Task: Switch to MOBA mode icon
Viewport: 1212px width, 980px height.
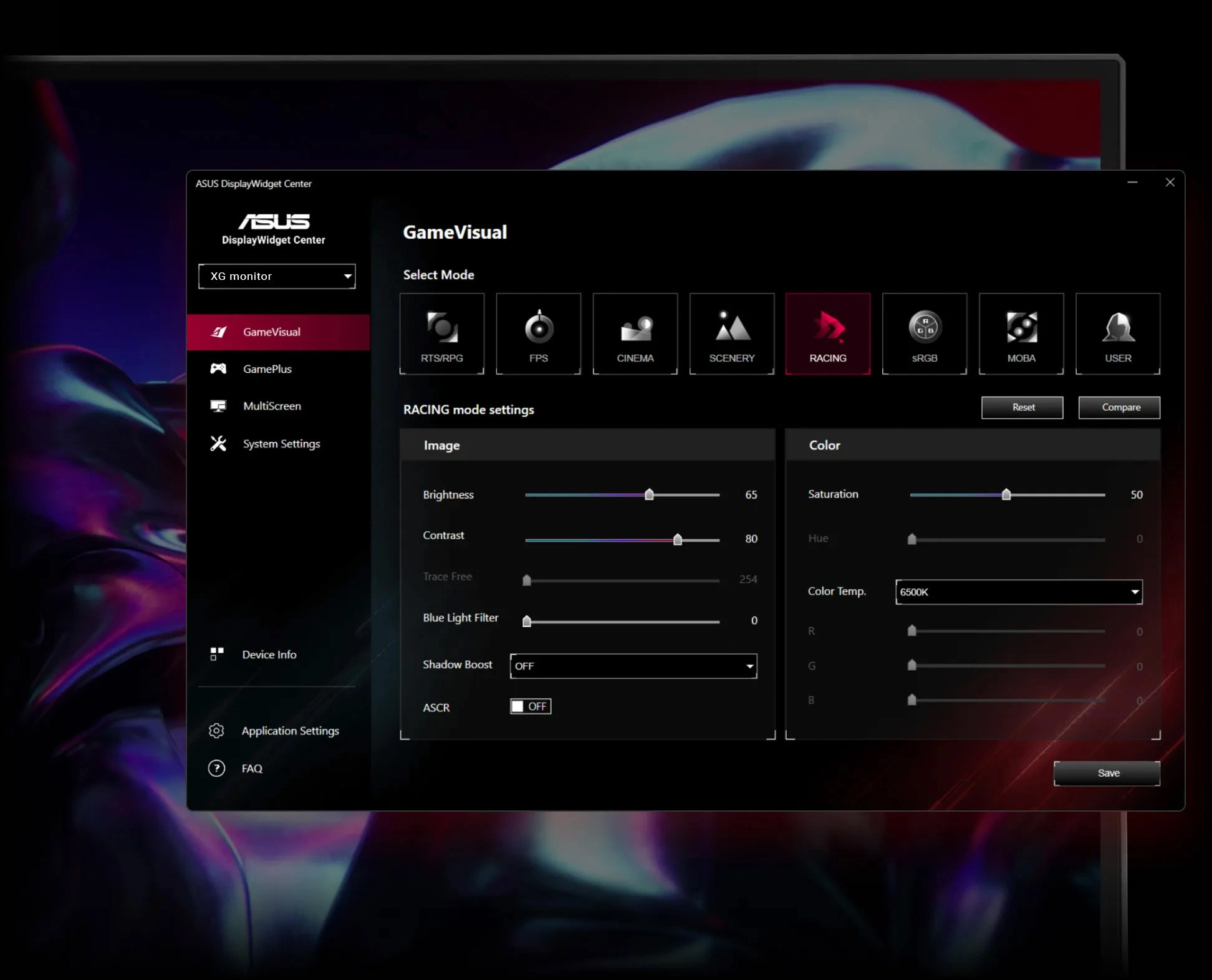Action: coord(1021,334)
